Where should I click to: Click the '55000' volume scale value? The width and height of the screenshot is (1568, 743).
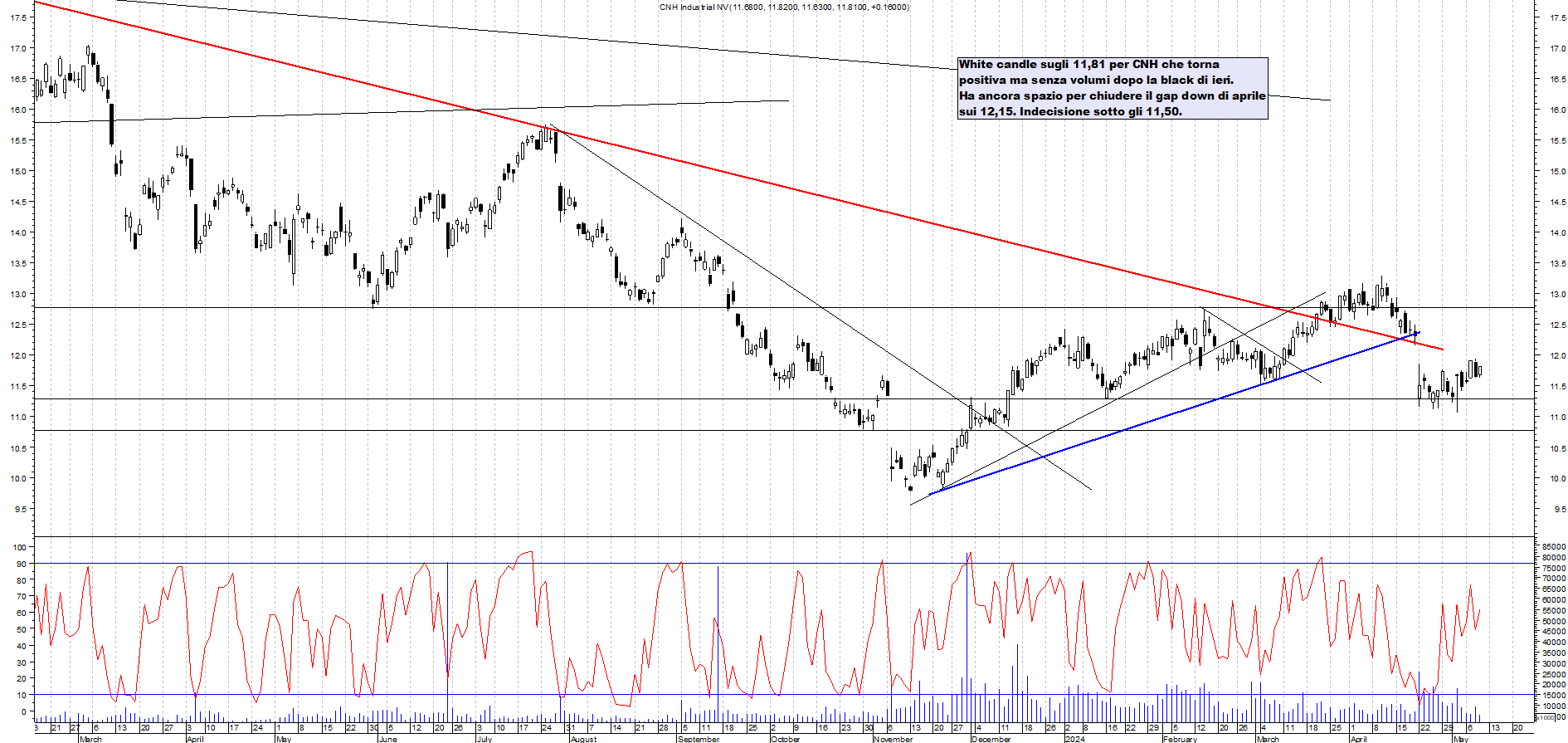[x=1554, y=611]
